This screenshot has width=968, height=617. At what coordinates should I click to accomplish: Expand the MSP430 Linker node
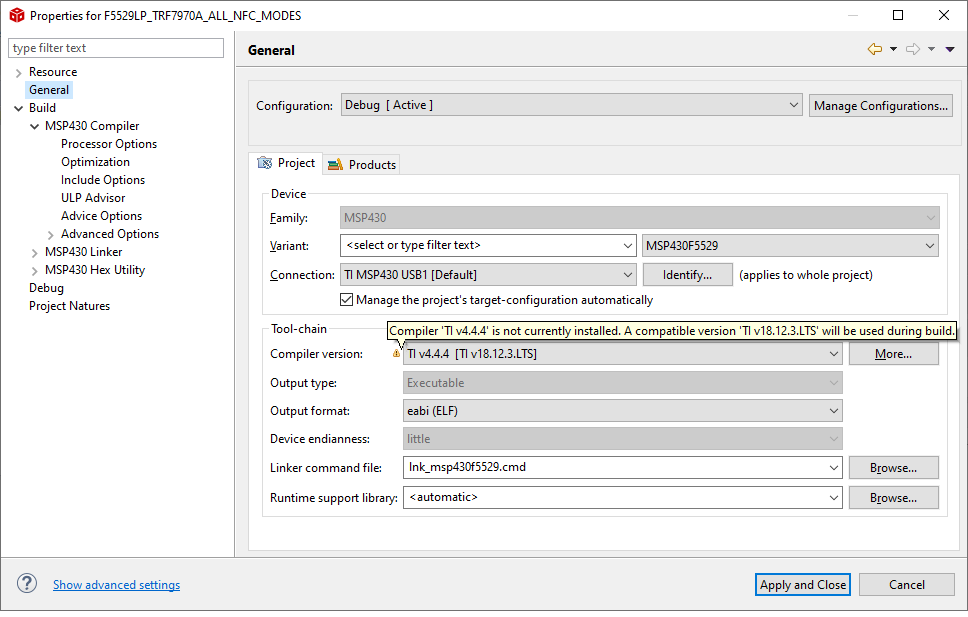pos(35,253)
